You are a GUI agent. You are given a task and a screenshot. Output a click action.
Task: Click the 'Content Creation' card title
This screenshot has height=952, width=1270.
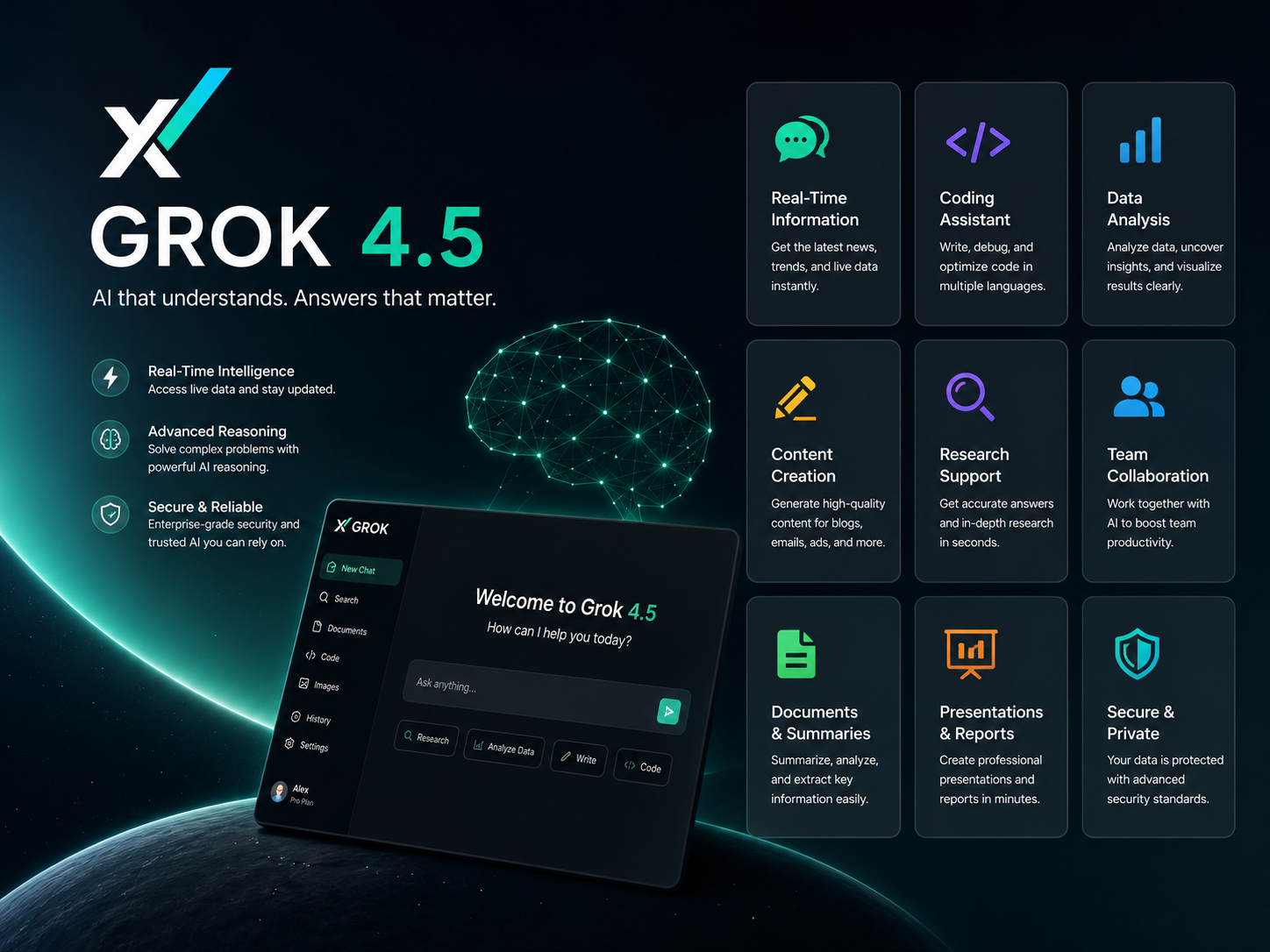pos(803,465)
